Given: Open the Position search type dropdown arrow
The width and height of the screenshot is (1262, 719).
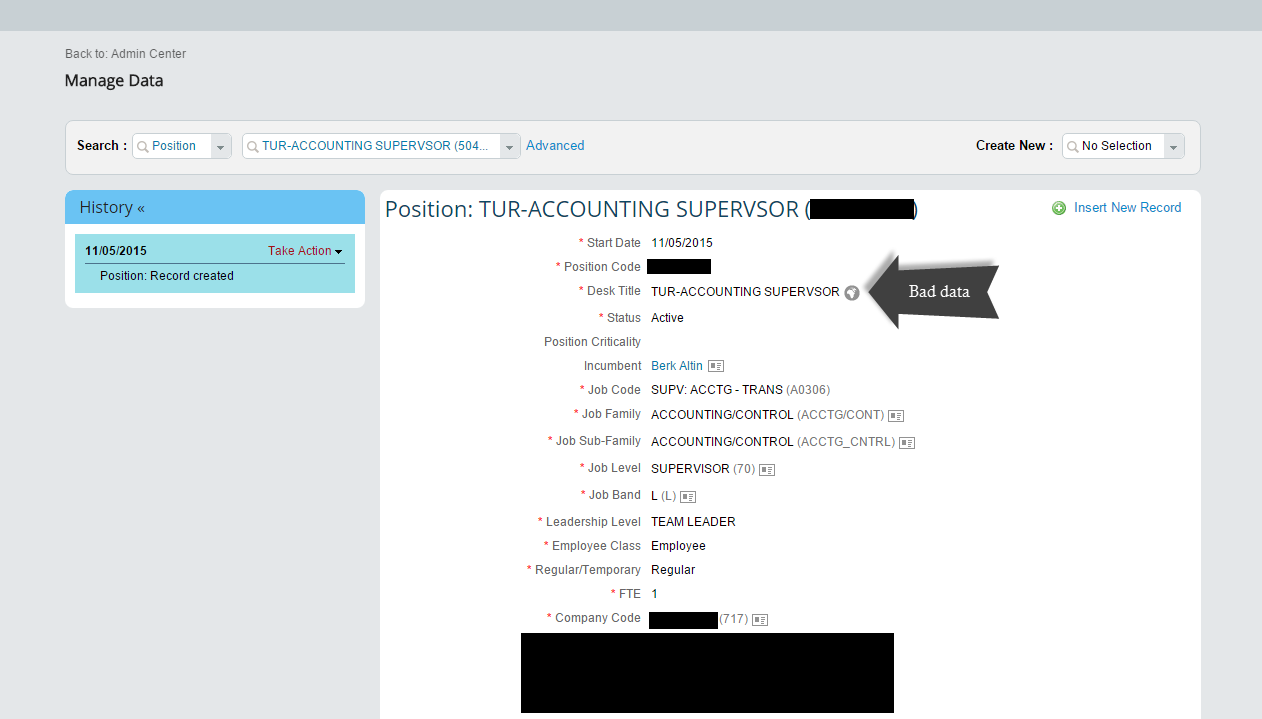Looking at the screenshot, I should (220, 146).
